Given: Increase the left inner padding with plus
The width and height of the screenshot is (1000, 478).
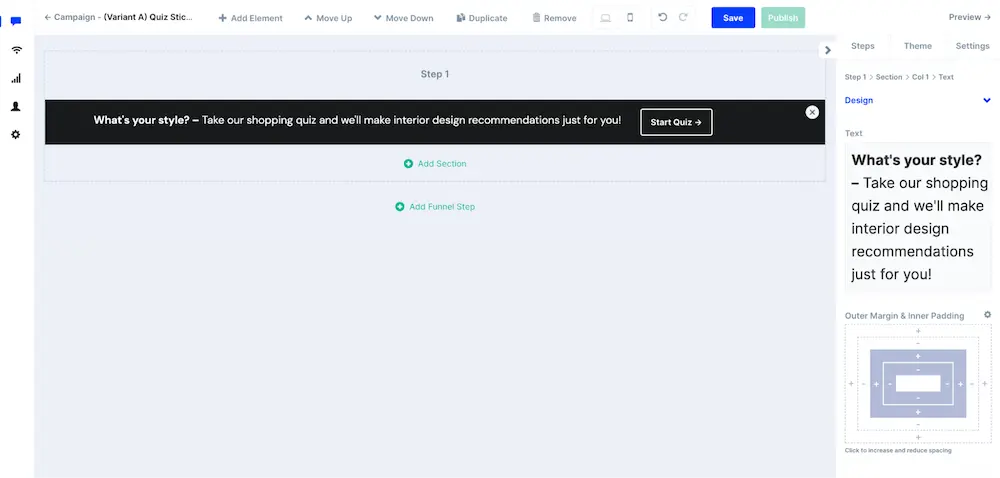Looking at the screenshot, I should 876,384.
